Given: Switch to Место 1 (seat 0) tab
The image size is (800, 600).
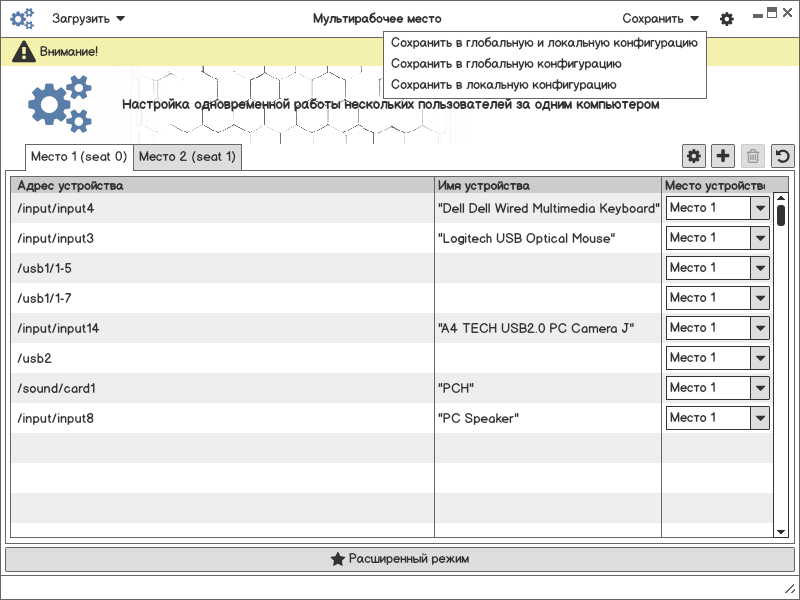Looking at the screenshot, I should point(79,157).
